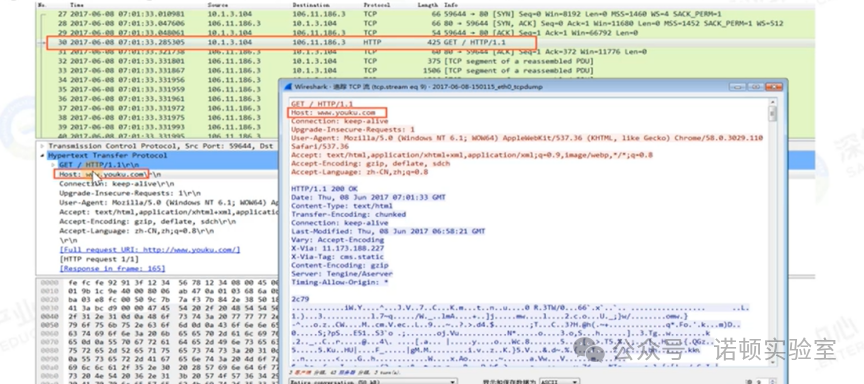Sort packet list by Info column
The width and height of the screenshot is (864, 384).
coord(451,4)
